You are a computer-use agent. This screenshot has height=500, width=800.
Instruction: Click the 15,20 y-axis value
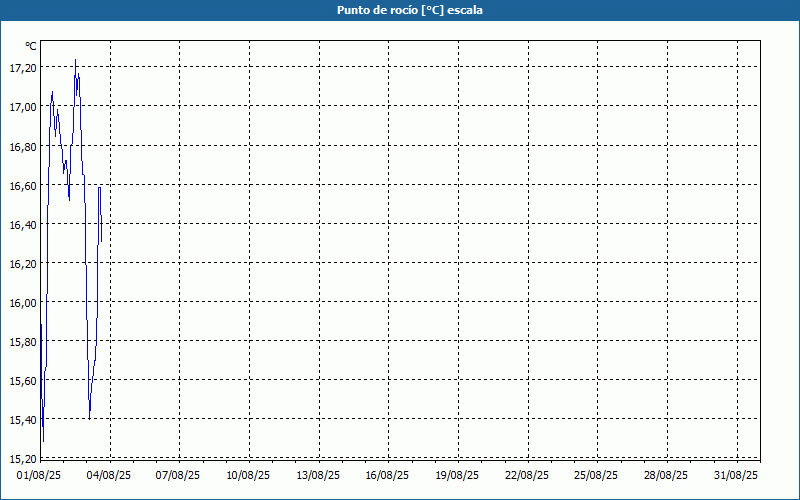tap(23, 459)
